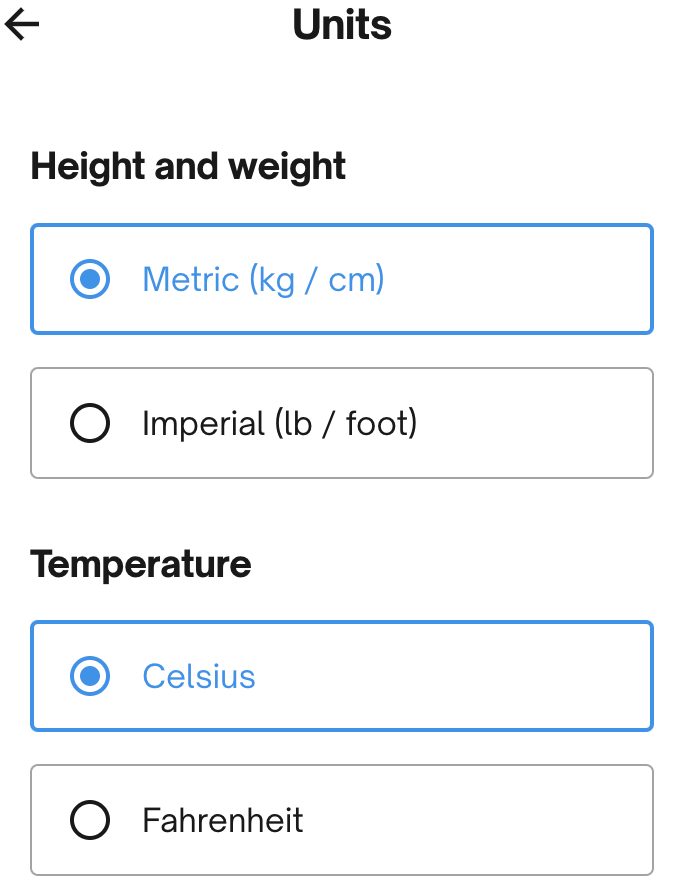This screenshot has height=894, width=676.
Task: Click the empty circle beside Imperial
Action: tap(90, 424)
